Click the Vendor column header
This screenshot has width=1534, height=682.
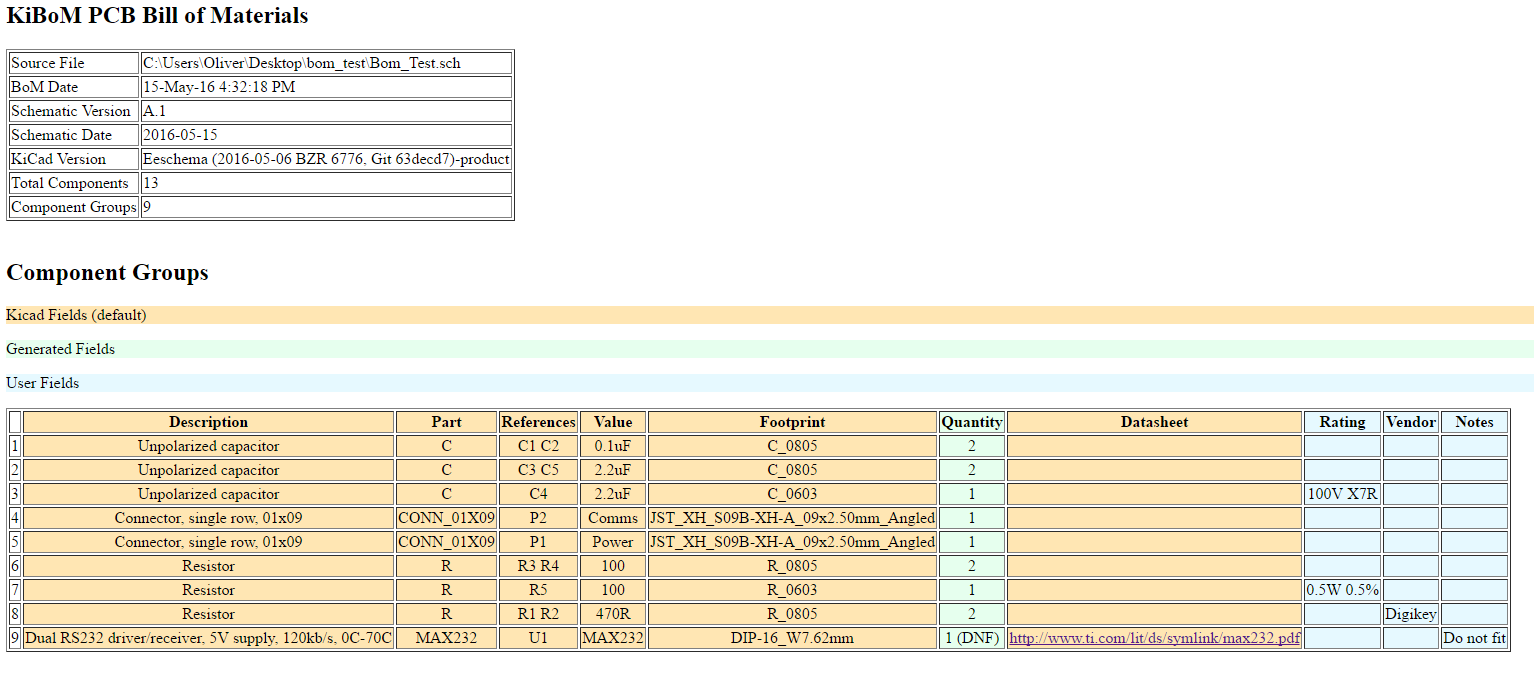point(1410,422)
